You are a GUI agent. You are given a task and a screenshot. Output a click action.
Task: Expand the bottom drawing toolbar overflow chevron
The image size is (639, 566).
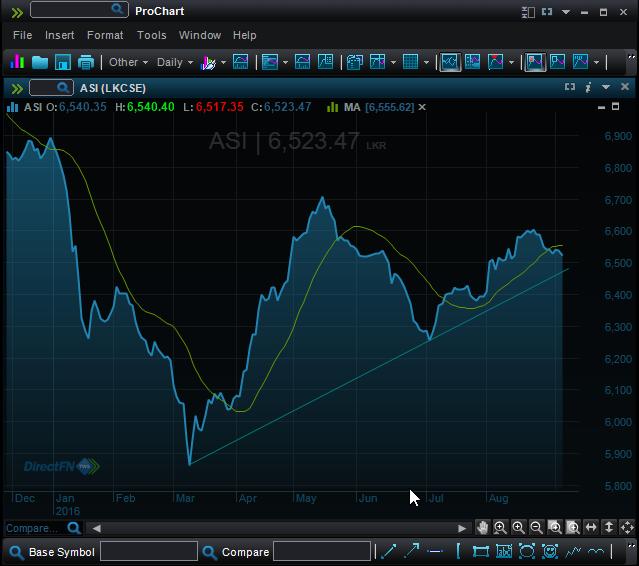click(x=631, y=545)
